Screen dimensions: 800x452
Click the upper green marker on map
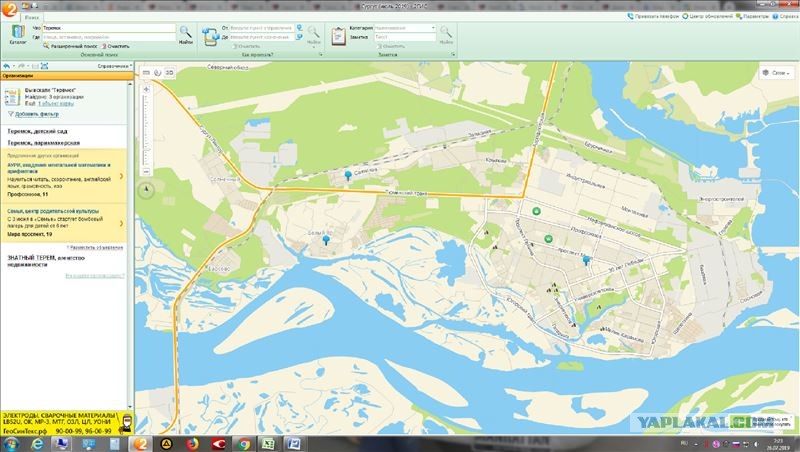pos(536,211)
